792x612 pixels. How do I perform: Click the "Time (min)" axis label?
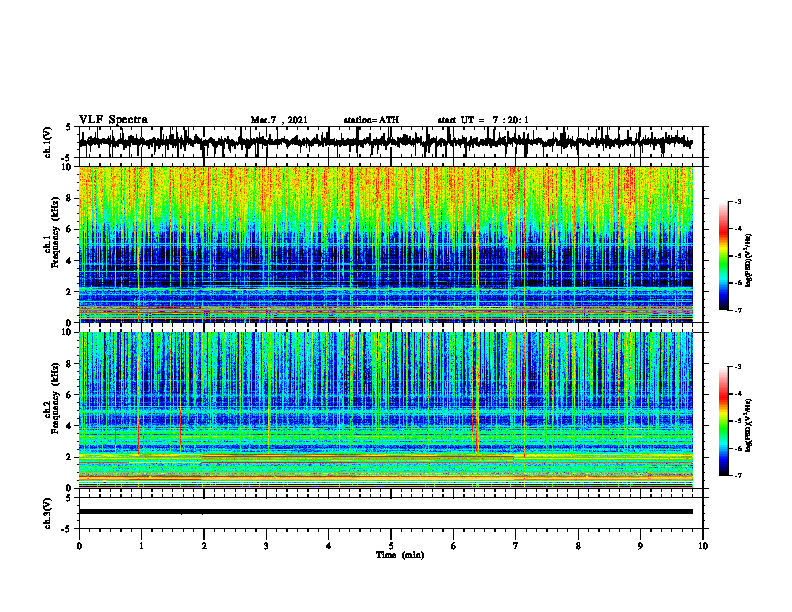click(x=400, y=555)
